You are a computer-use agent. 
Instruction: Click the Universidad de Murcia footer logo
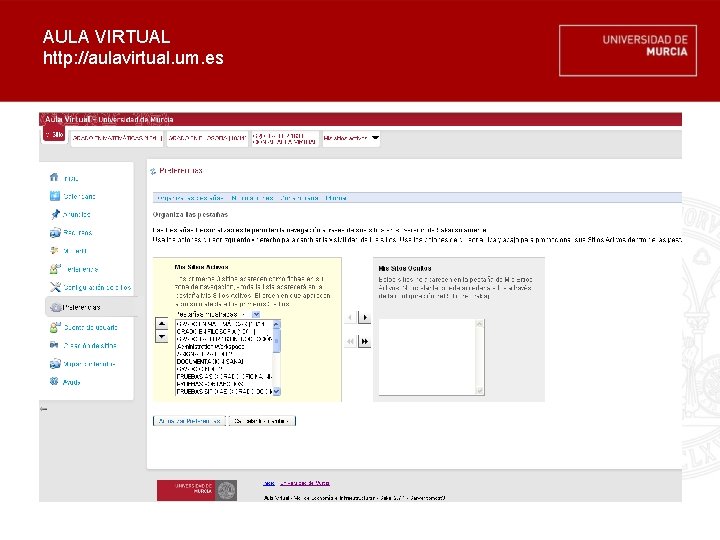[197, 490]
